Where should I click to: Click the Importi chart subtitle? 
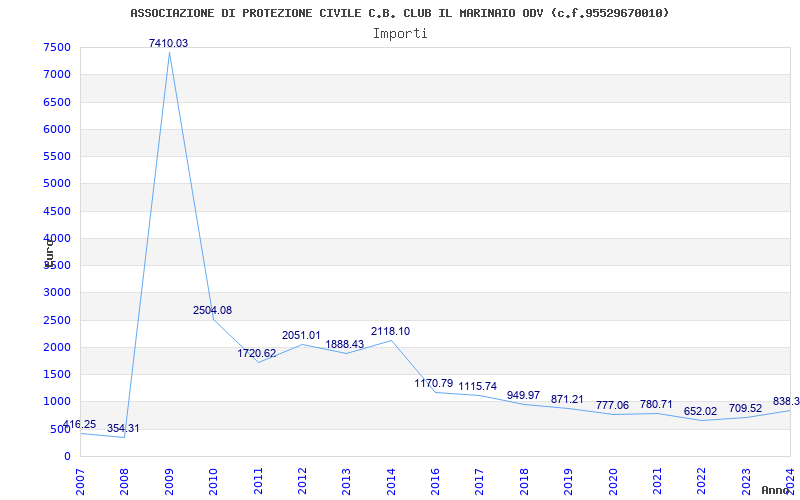pyautogui.click(x=400, y=33)
